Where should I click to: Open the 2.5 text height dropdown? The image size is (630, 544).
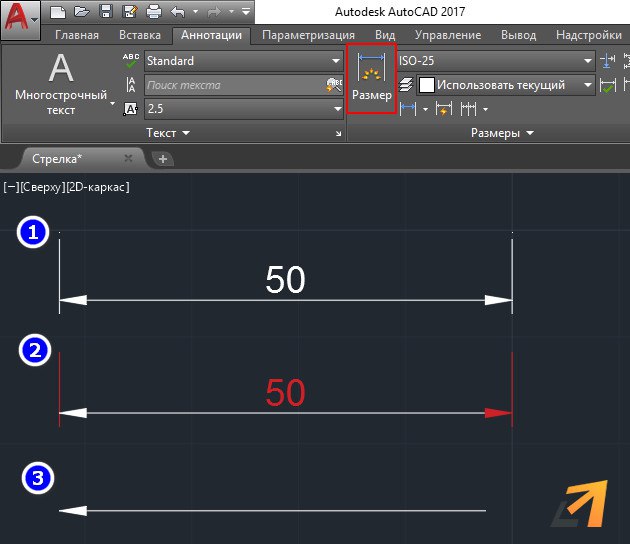243,108
